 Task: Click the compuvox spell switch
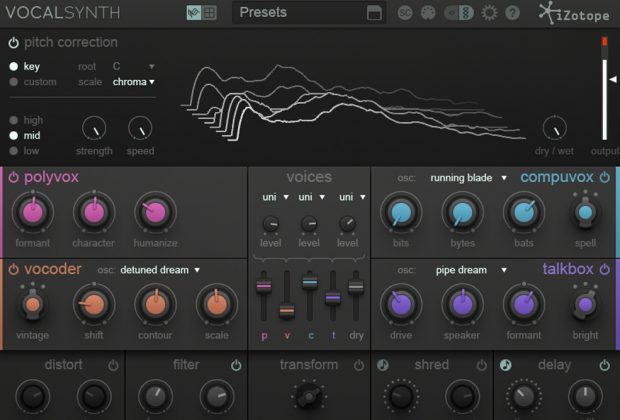click(x=585, y=213)
